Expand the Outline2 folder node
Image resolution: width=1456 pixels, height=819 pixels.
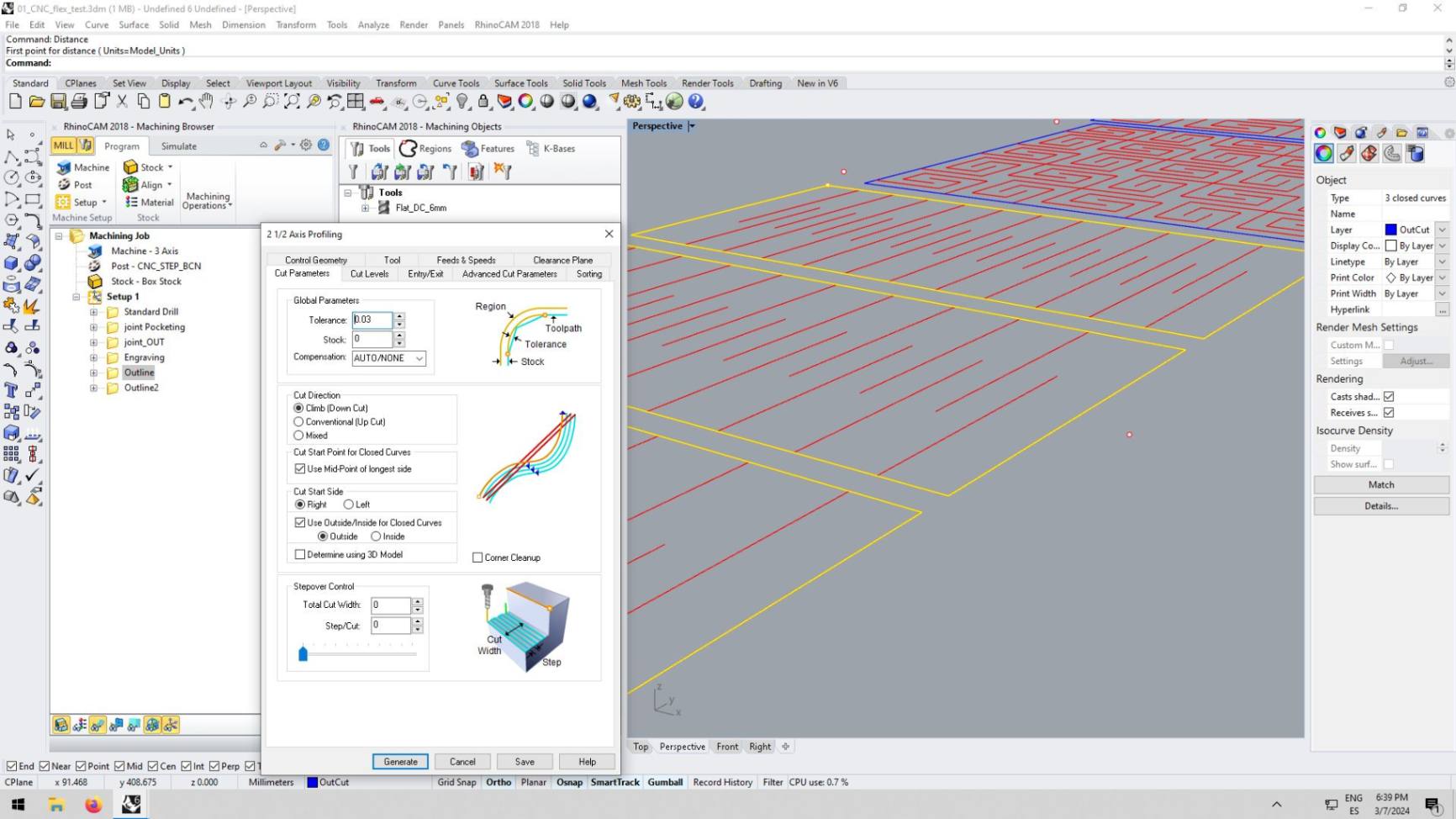94,388
